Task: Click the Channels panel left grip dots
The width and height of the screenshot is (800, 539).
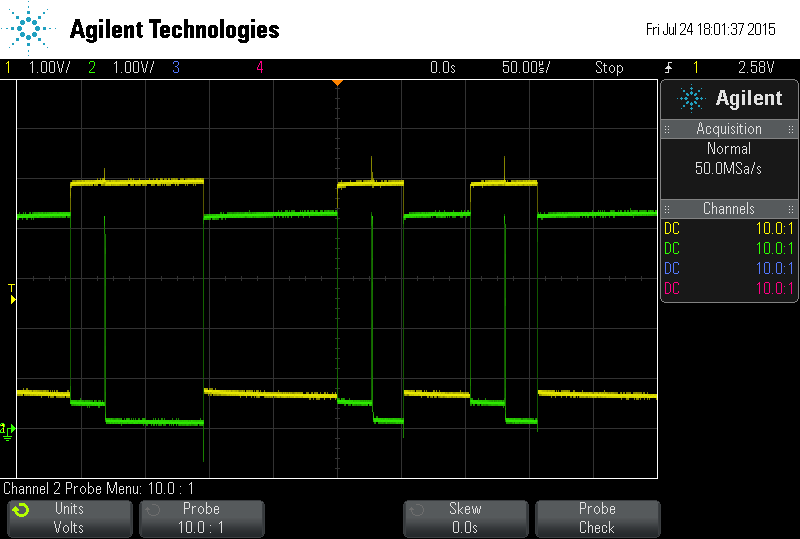Action: [667, 209]
